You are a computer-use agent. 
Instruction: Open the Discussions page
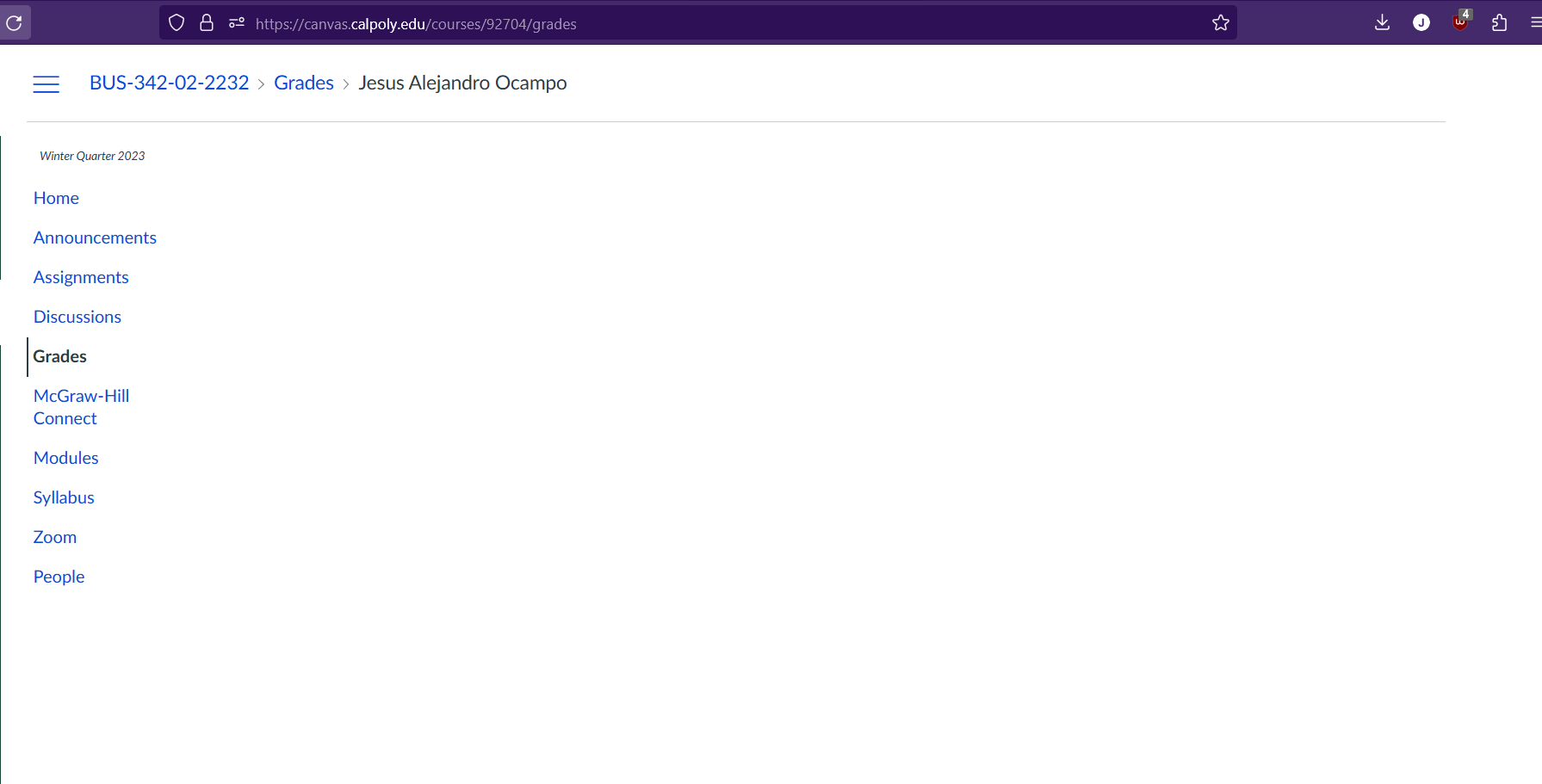pos(77,317)
